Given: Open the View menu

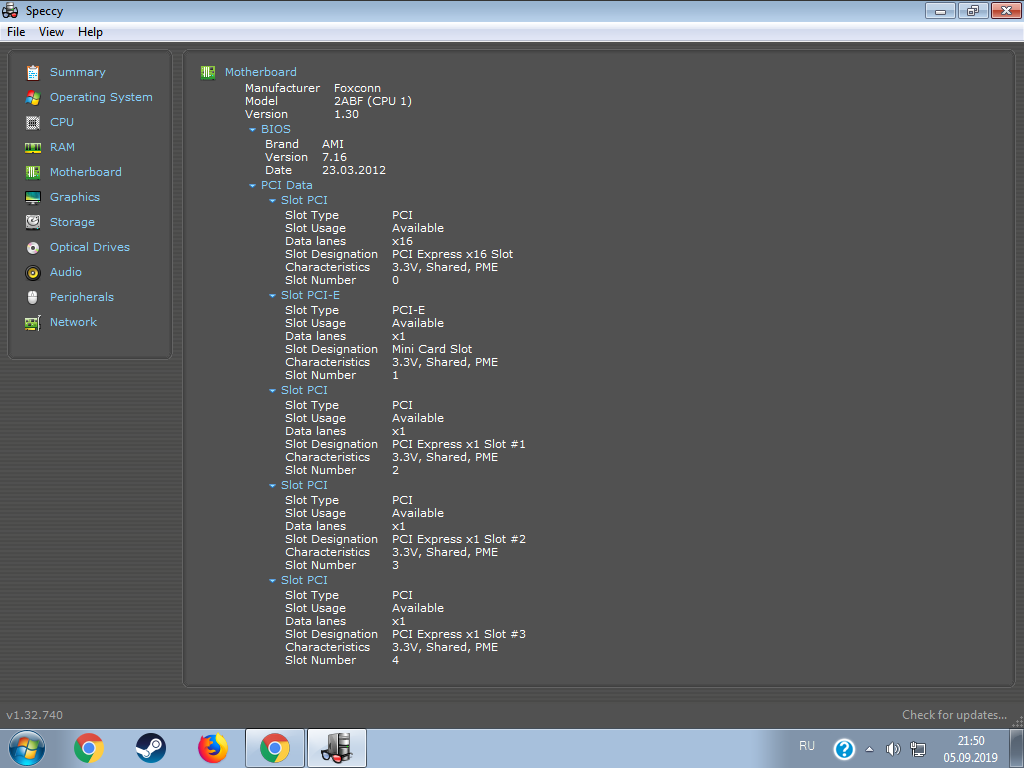Looking at the screenshot, I should click(51, 31).
